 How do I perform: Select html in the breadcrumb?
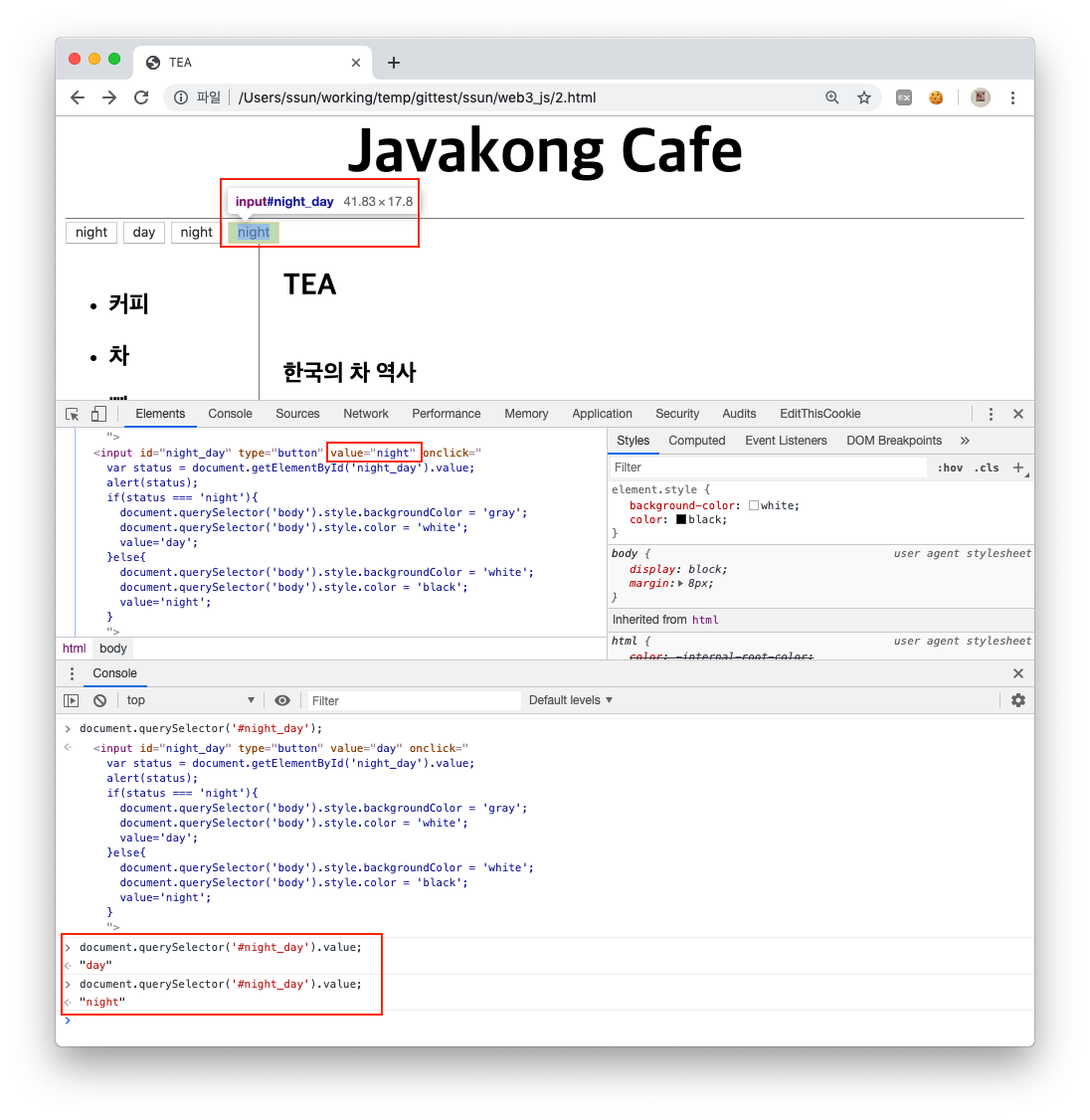point(75,649)
